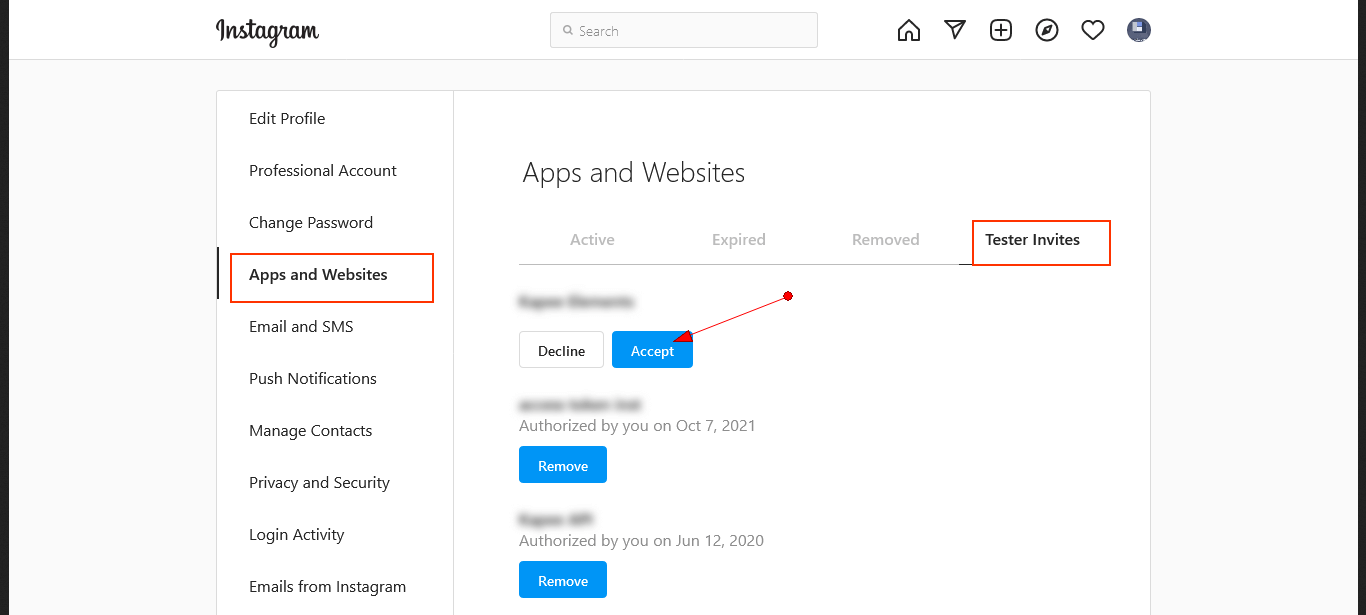This screenshot has width=1366, height=615.
Task: Click the Search input field
Action: [x=684, y=31]
